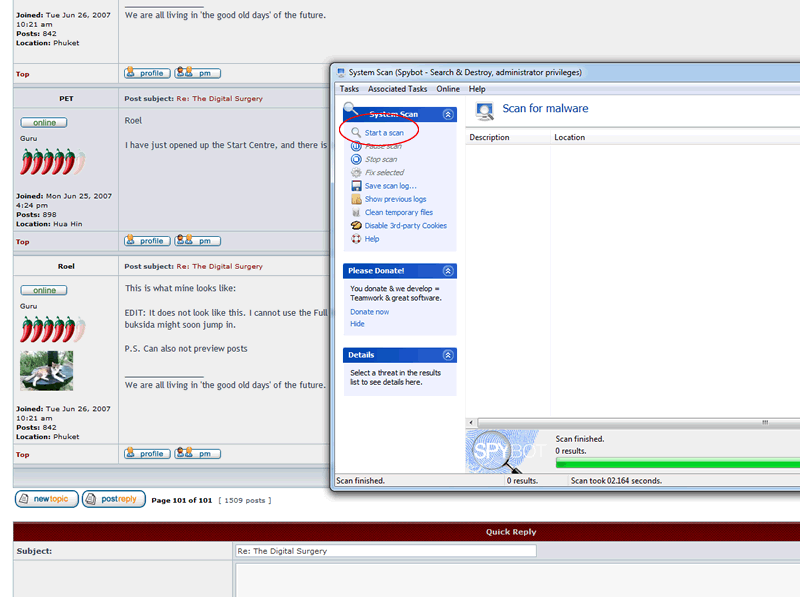The width and height of the screenshot is (800, 597).
Task: Click Roel's cat avatar thumbnail
Action: pyautogui.click(x=46, y=371)
